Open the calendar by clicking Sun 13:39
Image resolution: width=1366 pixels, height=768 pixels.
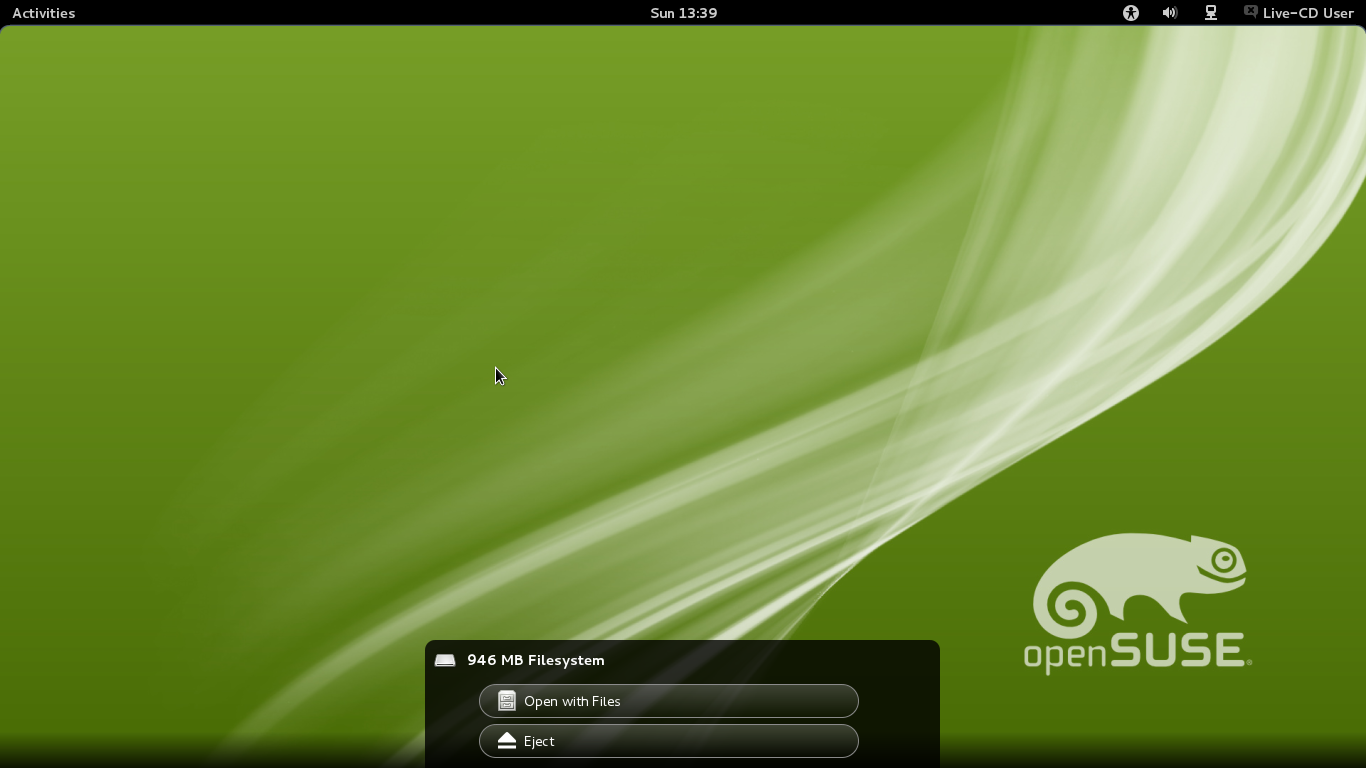[x=683, y=13]
